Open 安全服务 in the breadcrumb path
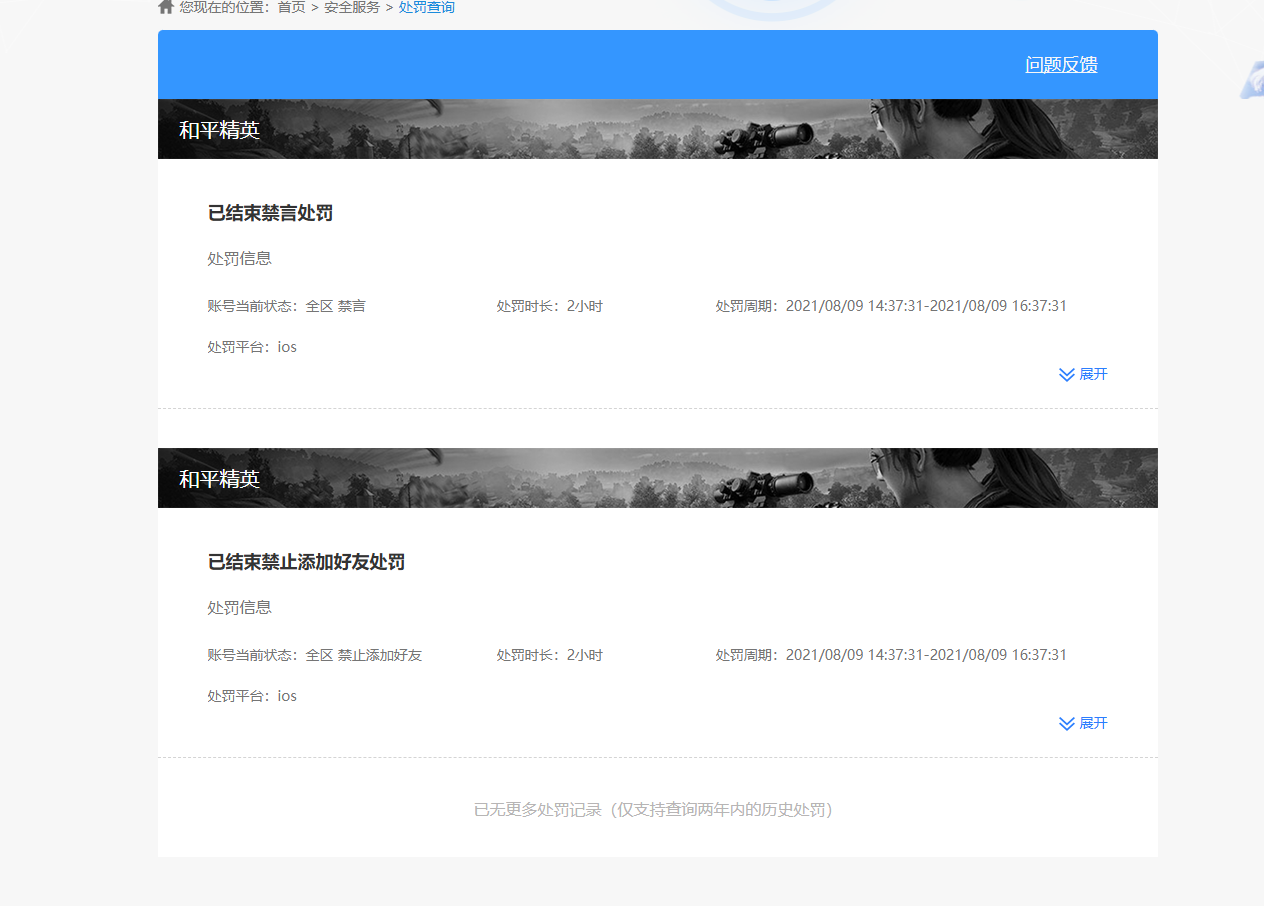The width and height of the screenshot is (1264, 906). click(x=352, y=8)
